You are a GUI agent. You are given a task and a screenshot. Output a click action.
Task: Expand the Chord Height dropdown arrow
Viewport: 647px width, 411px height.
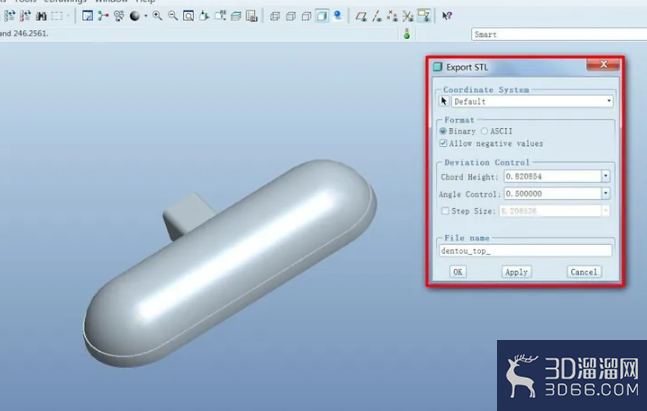click(605, 176)
